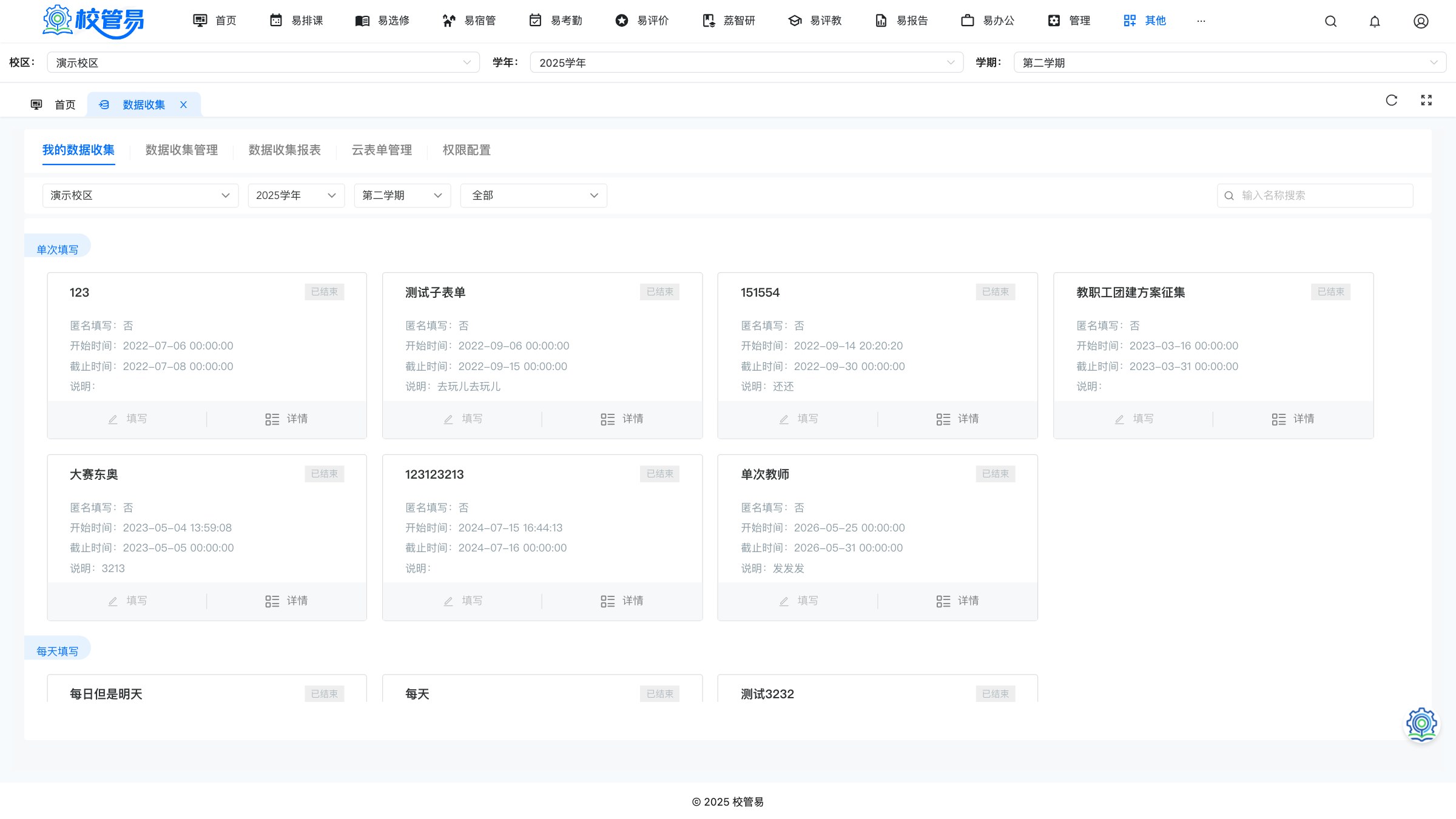Expand the 校区 演示校区 top dropdown
This screenshot has width=1456, height=819.
click(263, 62)
